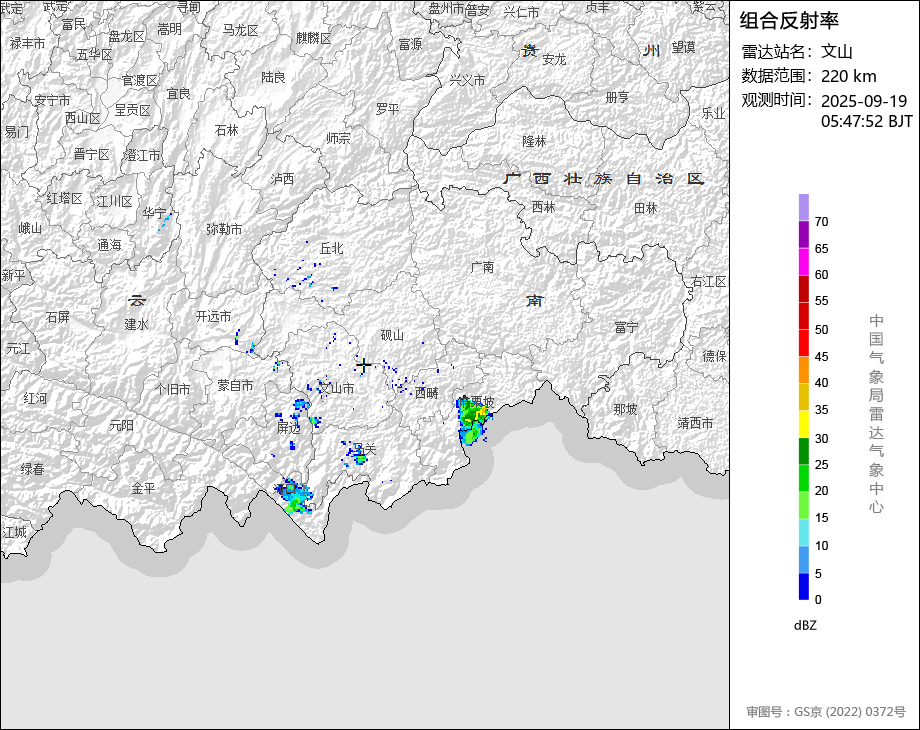
Task: Click the '澄江市' map label
Action: tap(143, 155)
